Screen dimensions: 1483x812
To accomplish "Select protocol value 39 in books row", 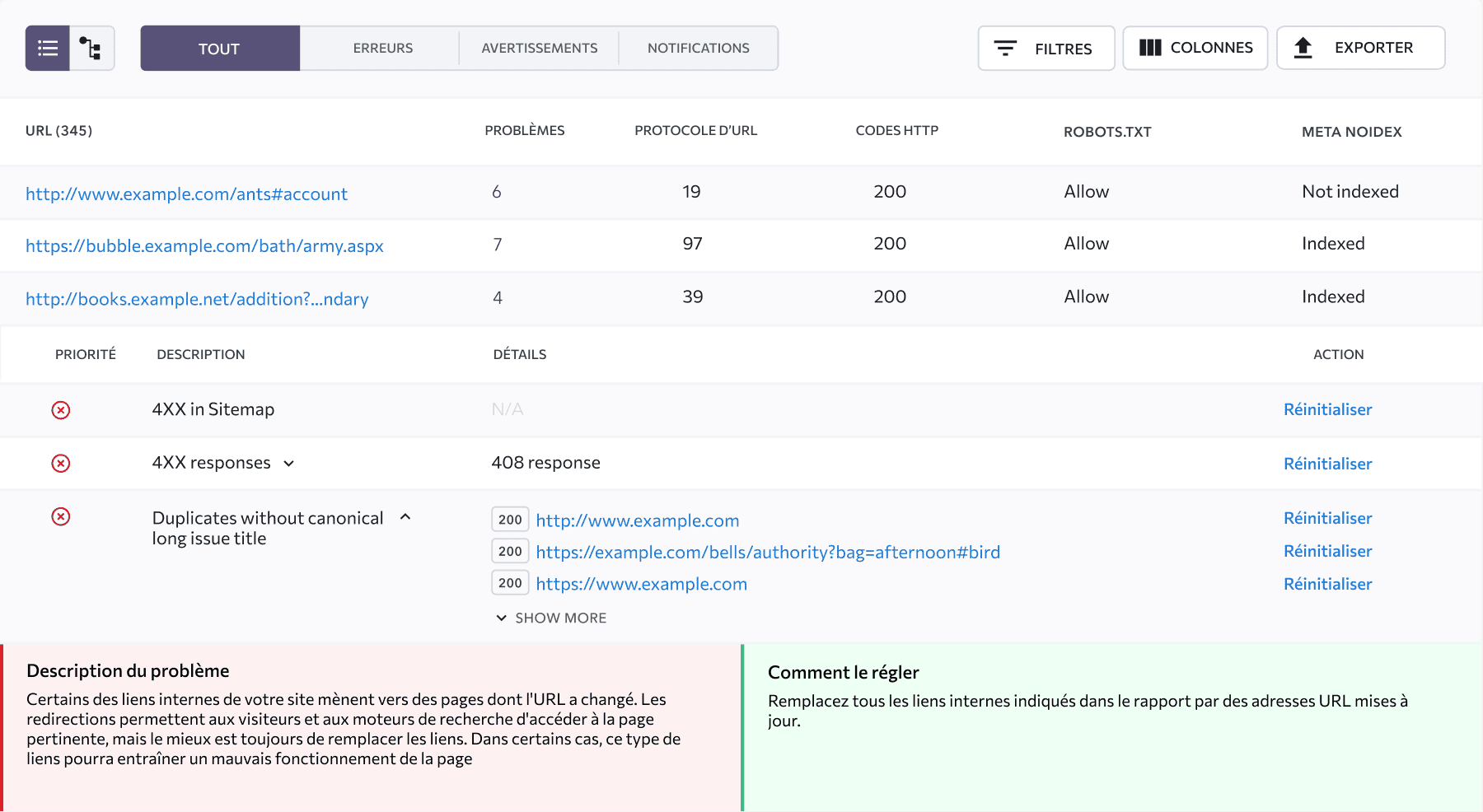I will [x=693, y=296].
